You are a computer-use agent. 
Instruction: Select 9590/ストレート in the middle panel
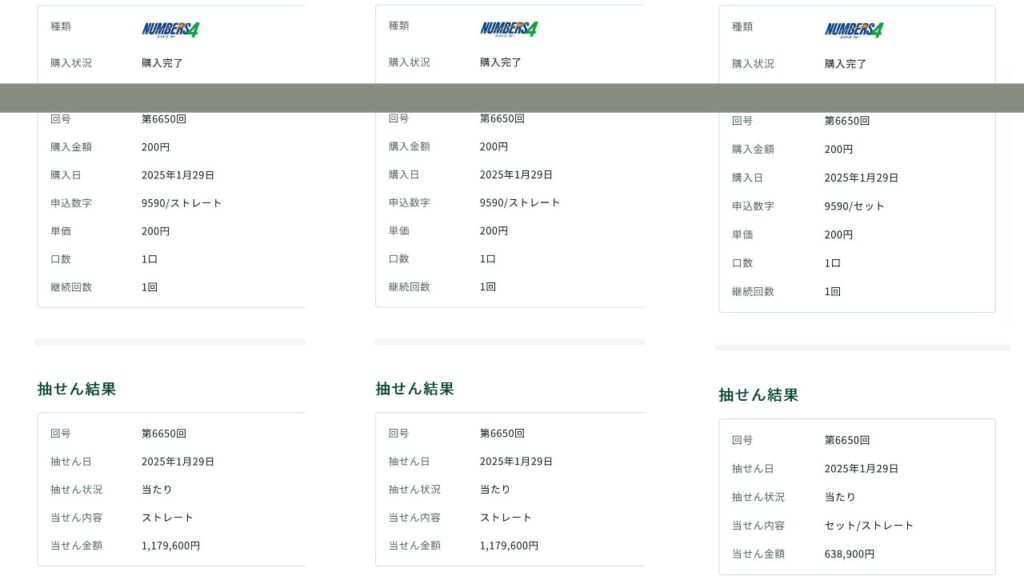click(x=519, y=202)
